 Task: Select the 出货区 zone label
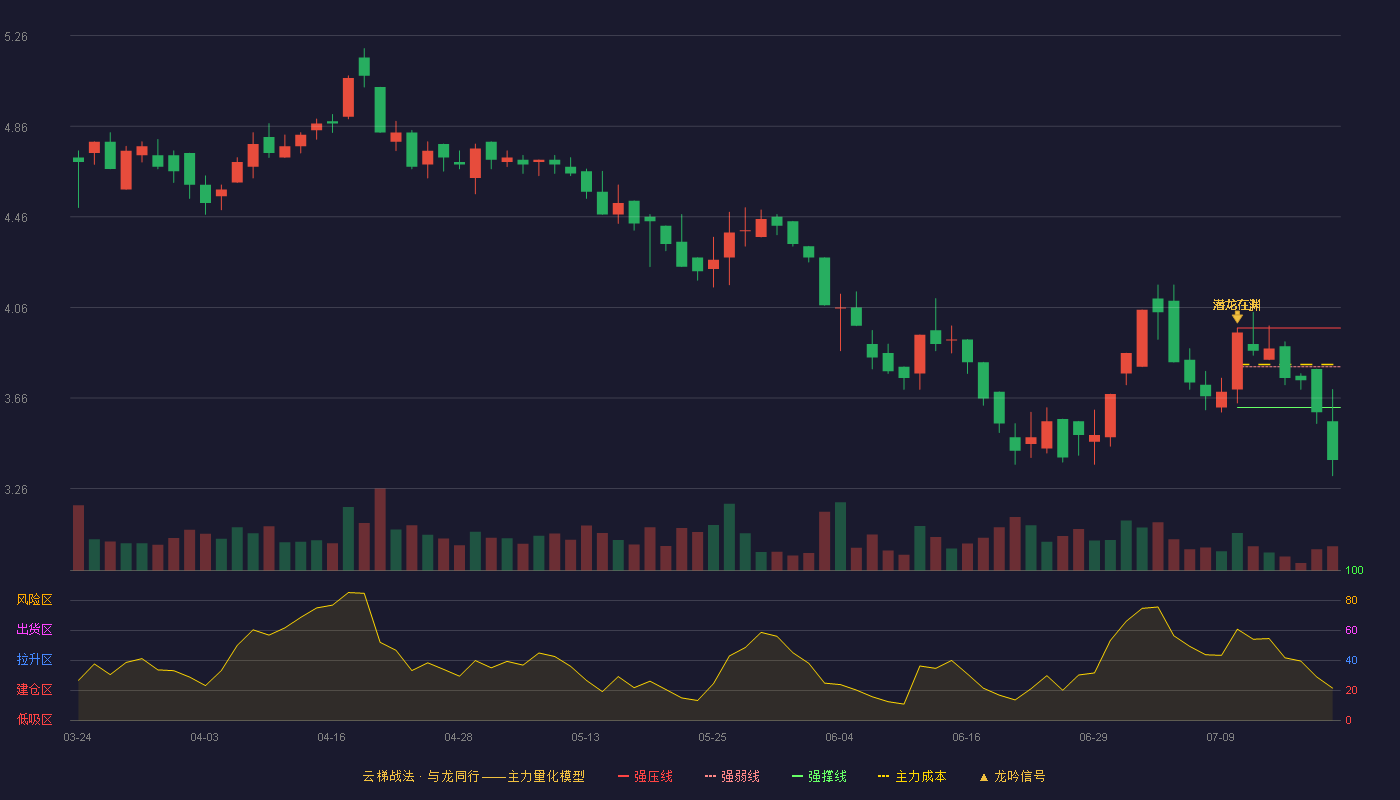click(x=34, y=630)
